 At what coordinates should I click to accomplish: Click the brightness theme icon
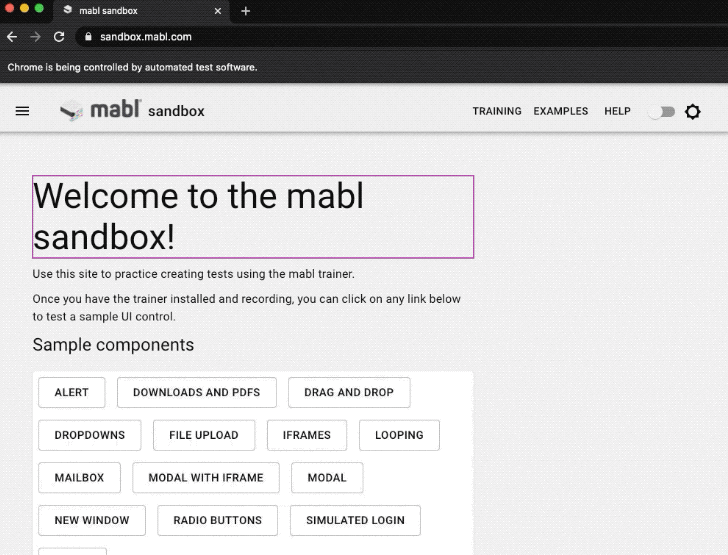point(692,111)
